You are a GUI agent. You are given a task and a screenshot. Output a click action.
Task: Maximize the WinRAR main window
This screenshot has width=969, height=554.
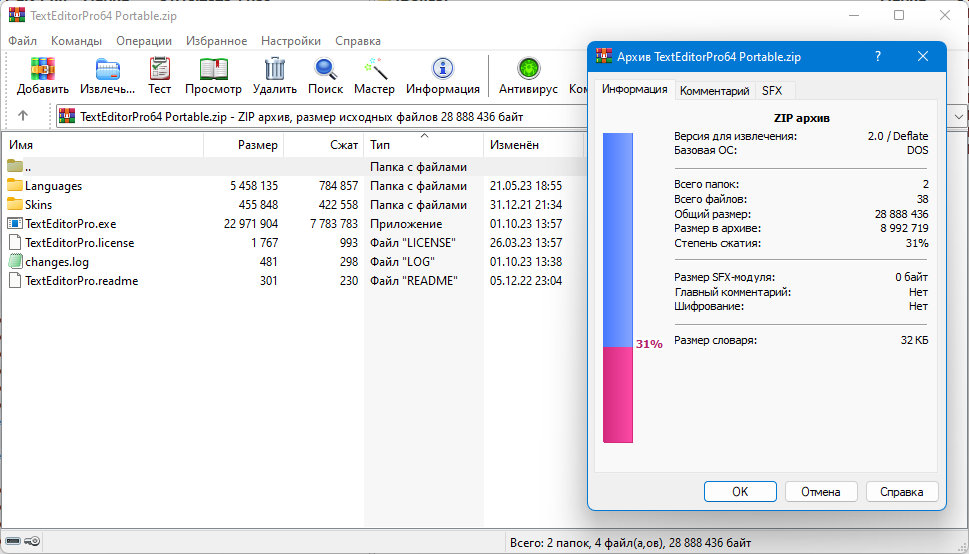click(899, 15)
